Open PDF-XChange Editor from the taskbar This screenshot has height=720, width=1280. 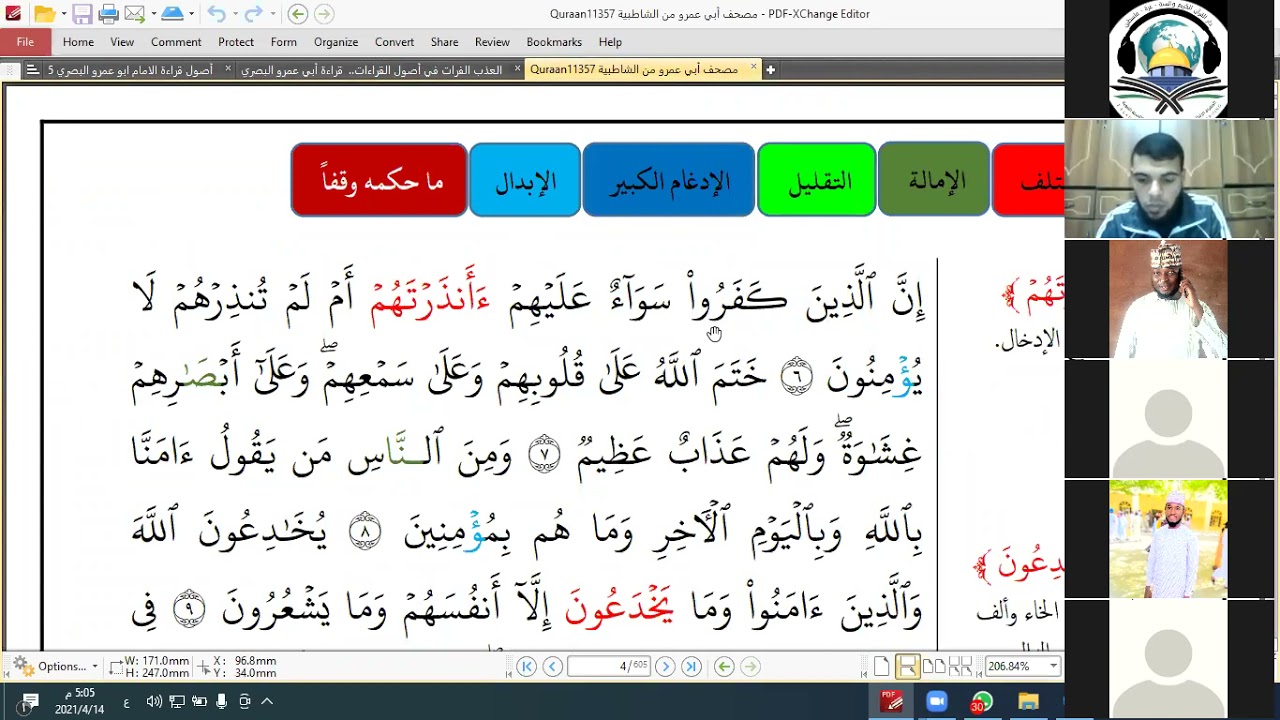tap(893, 702)
